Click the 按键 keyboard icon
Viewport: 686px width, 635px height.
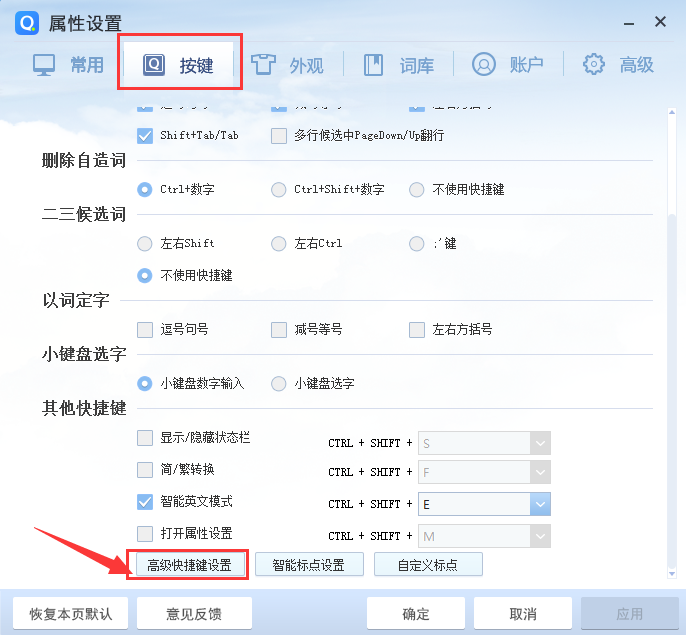pos(154,65)
